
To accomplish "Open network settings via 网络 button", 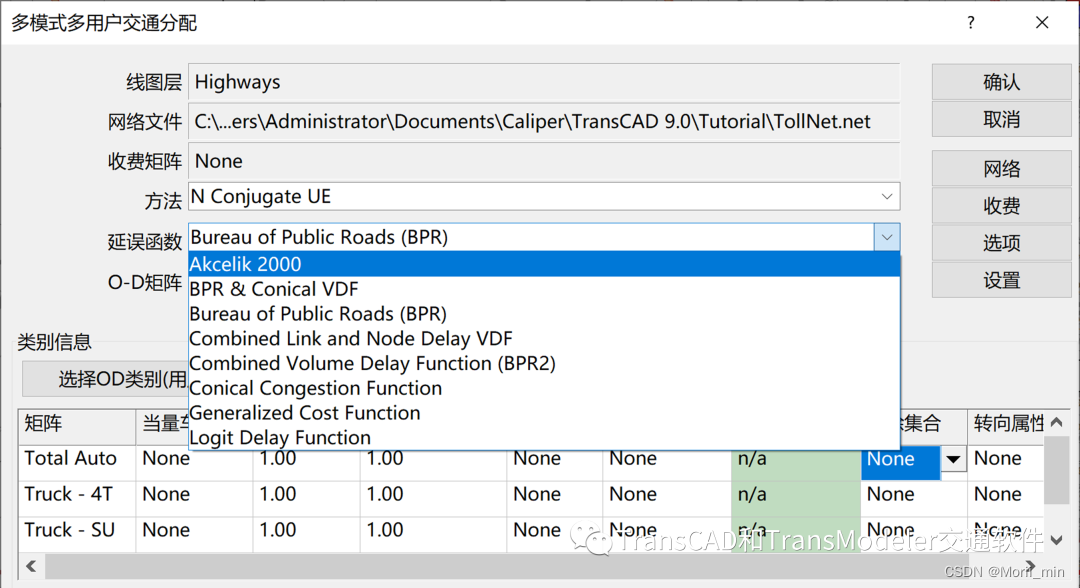I will pos(1000,168).
